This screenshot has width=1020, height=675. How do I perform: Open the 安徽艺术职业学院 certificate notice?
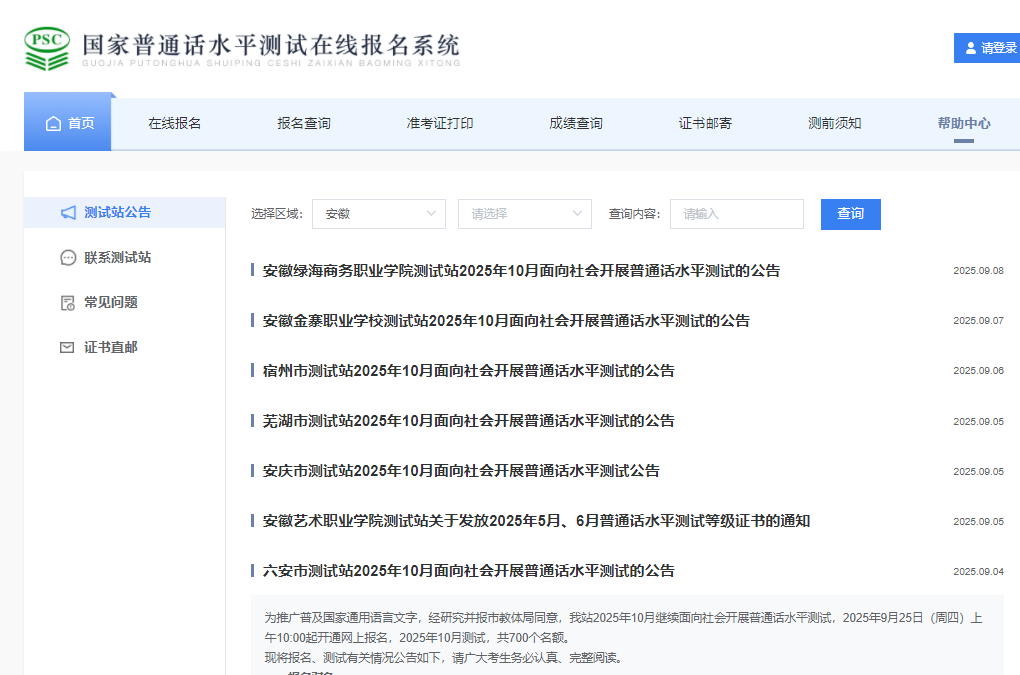pyautogui.click(x=535, y=521)
